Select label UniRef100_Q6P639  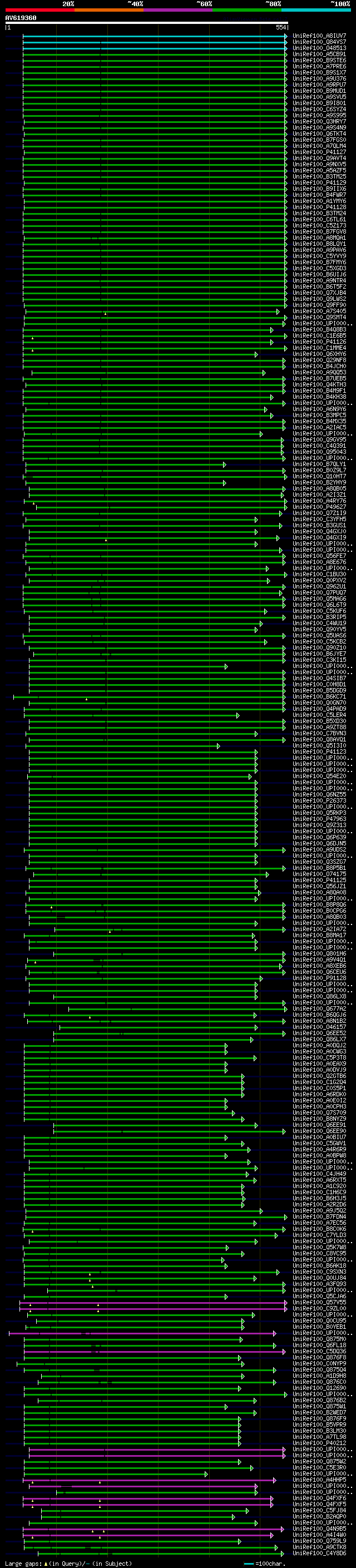coord(319,837)
